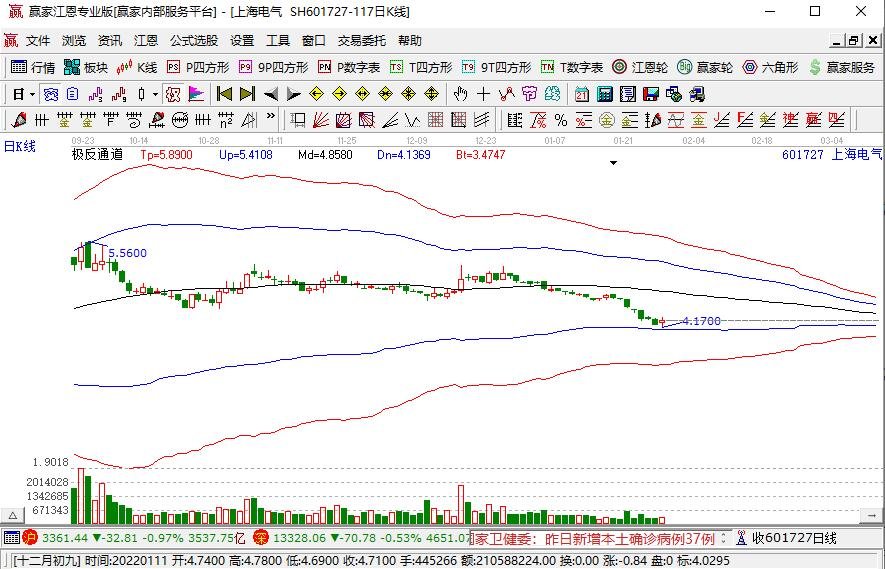The image size is (885, 569).
Task: Select the n² ruler tool
Action: click(x=226, y=120)
